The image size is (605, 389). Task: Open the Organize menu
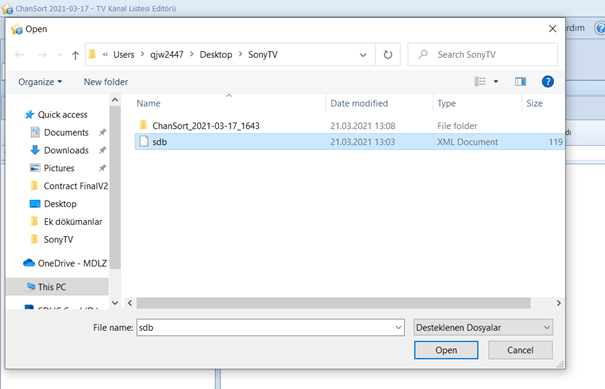40,82
